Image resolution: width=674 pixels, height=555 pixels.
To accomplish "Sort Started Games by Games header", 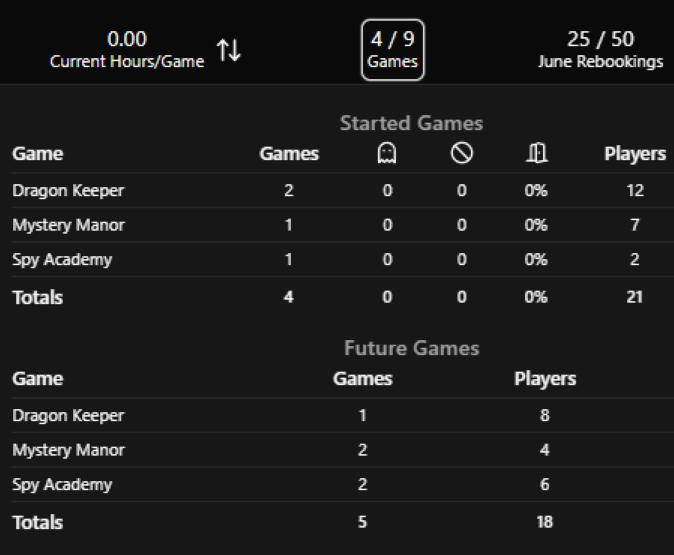I will (x=289, y=153).
